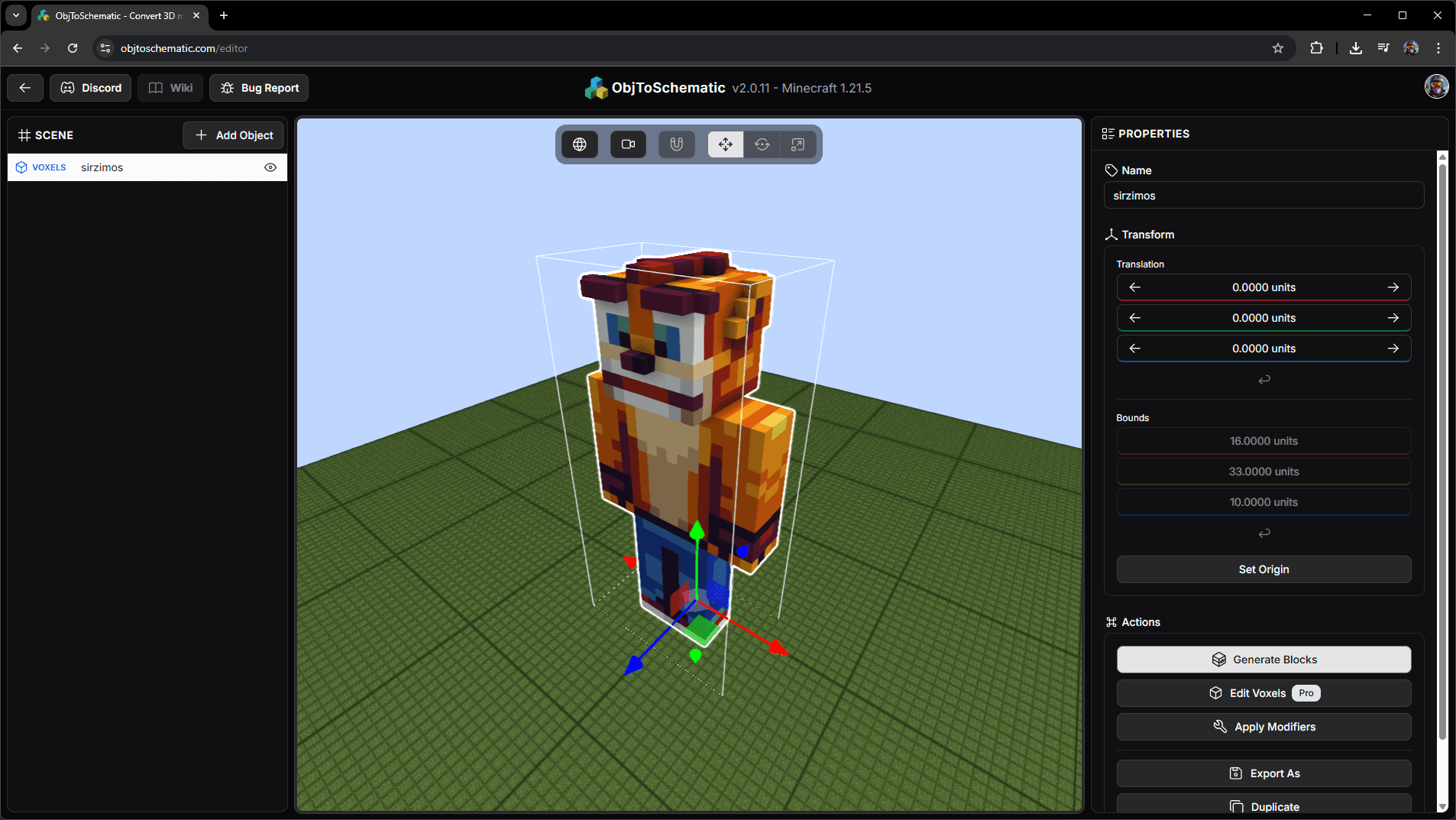The width and height of the screenshot is (1456, 820).
Task: Open Edit Voxels Pro feature
Action: (x=1263, y=693)
